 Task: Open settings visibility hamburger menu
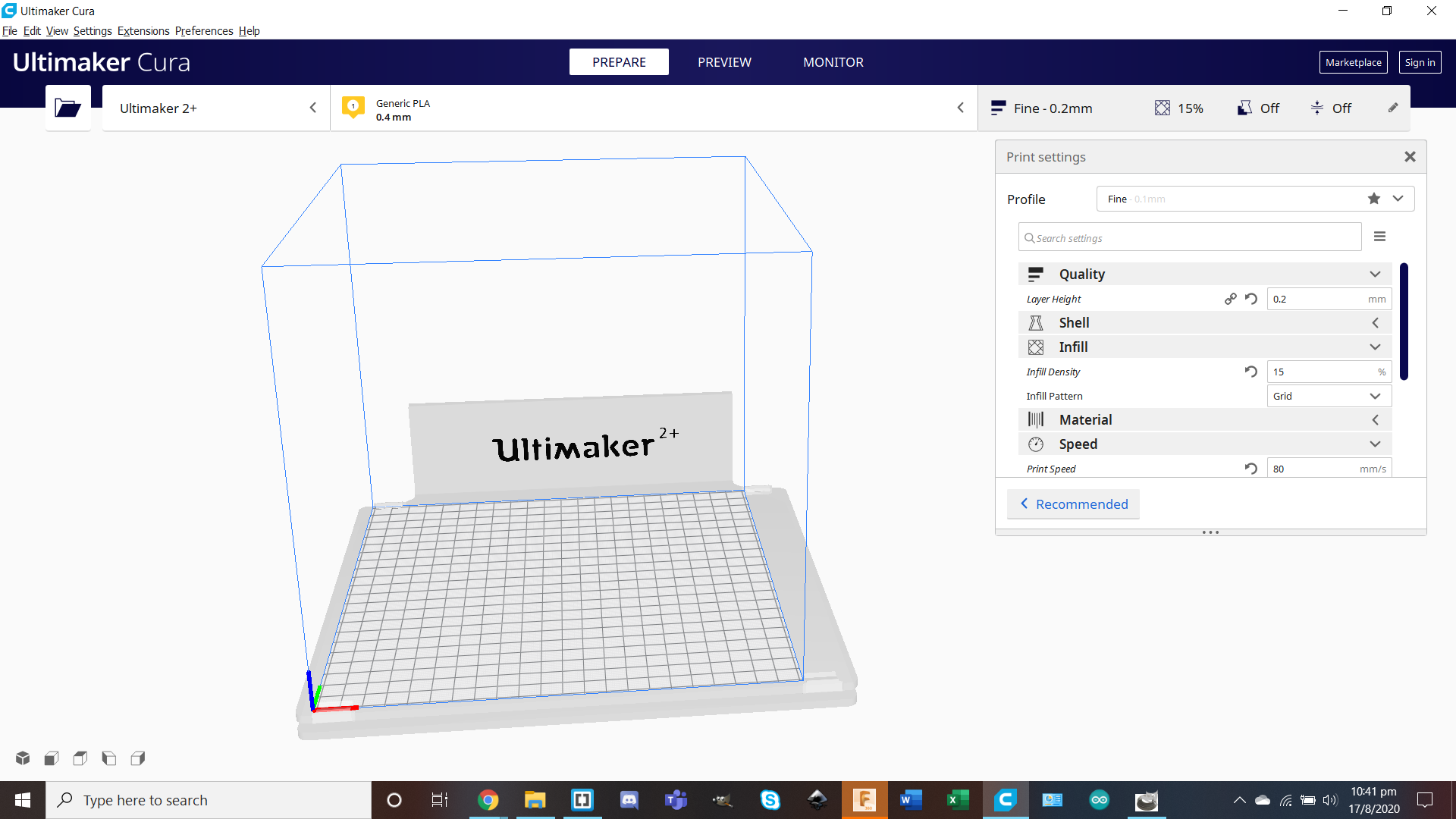[1380, 237]
